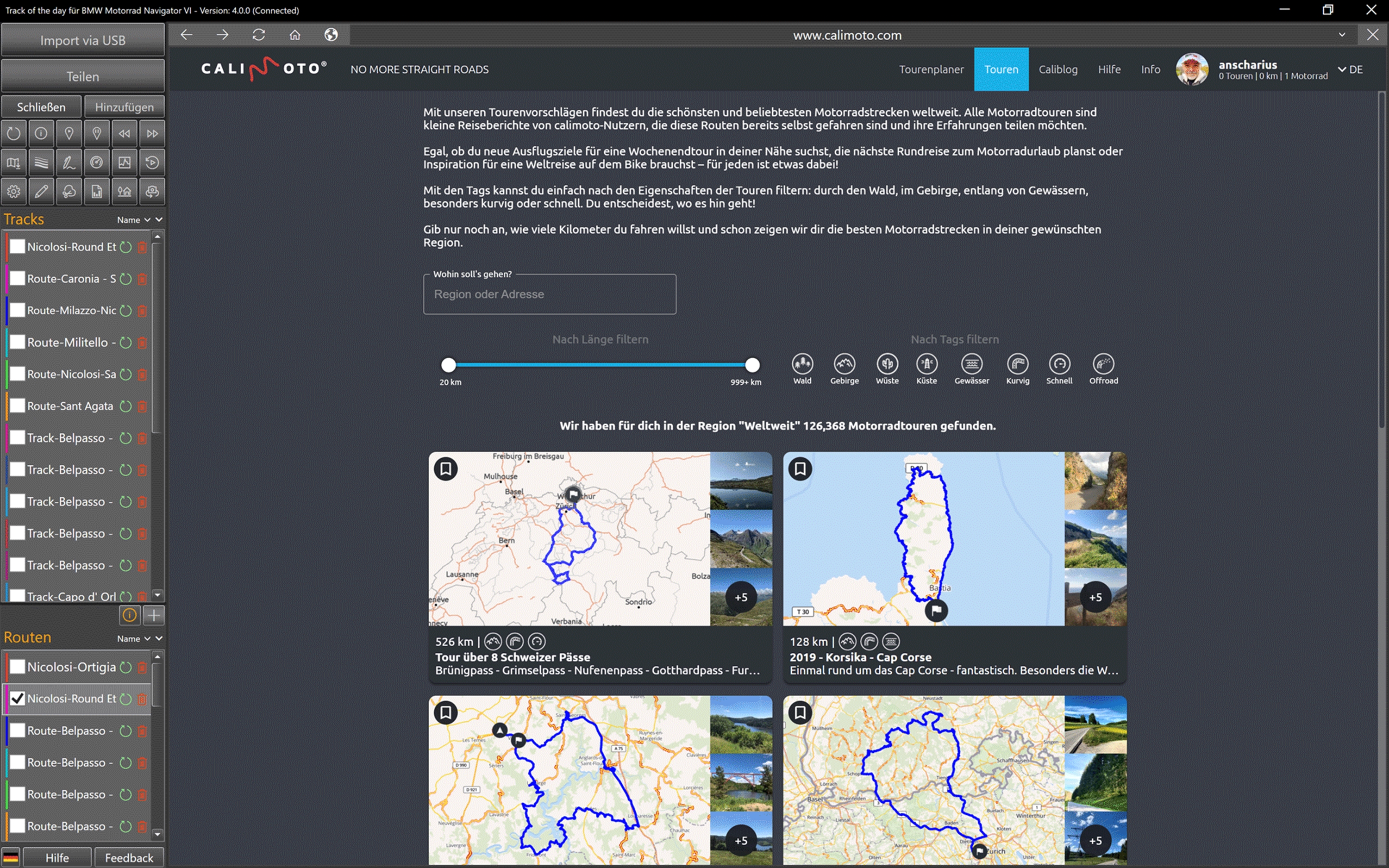The height and width of the screenshot is (868, 1389).
Task: Check the Nicolosi-Ortigia route checkbox
Action: (18, 667)
